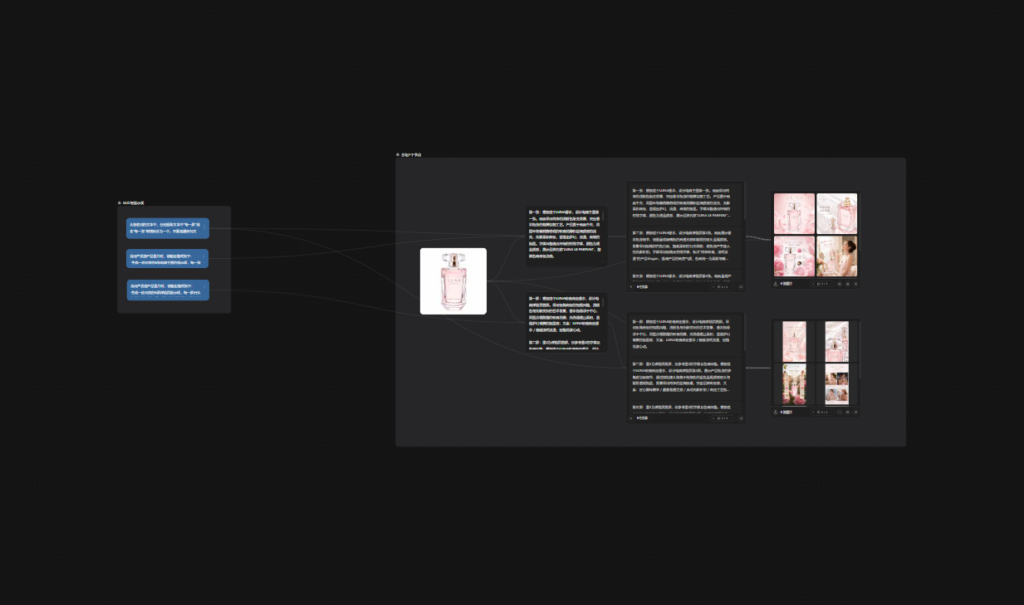Click the rightmost footer icon of upper image grid
The height and width of the screenshot is (605, 1024).
856,284
